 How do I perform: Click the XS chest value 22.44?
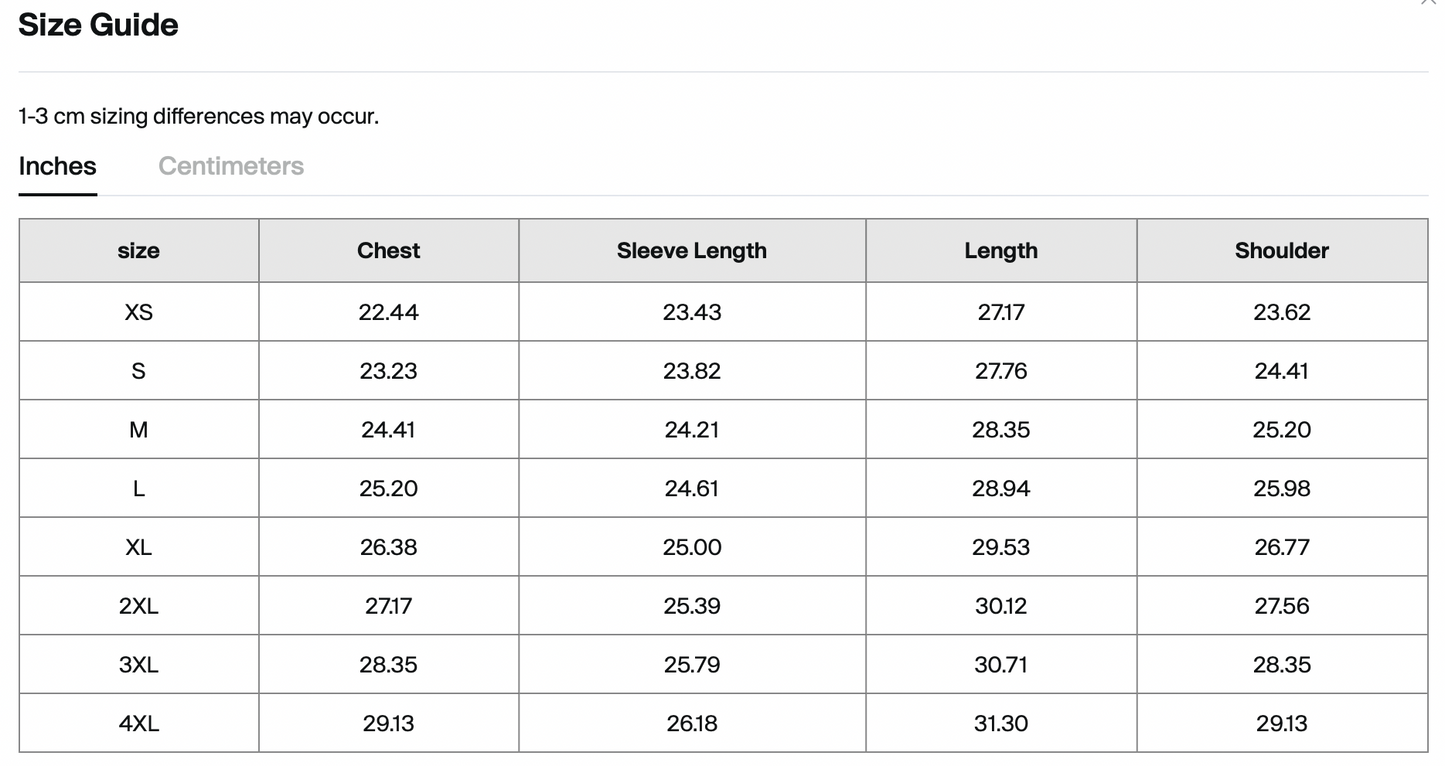[x=388, y=312]
